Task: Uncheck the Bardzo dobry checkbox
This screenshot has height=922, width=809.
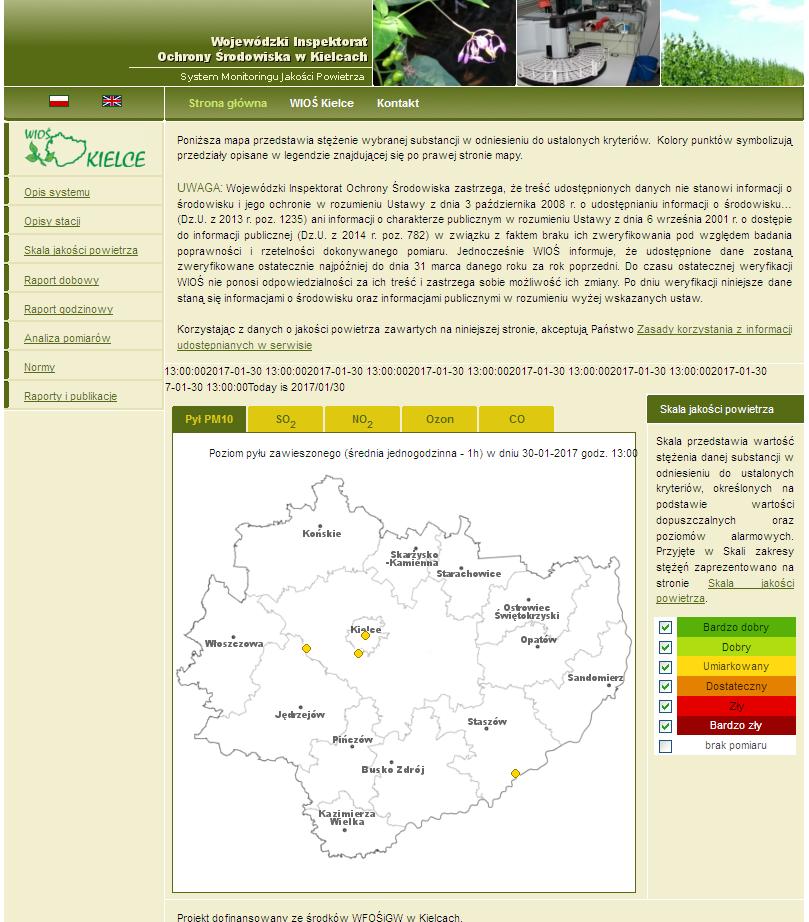Action: pyautogui.click(x=665, y=627)
